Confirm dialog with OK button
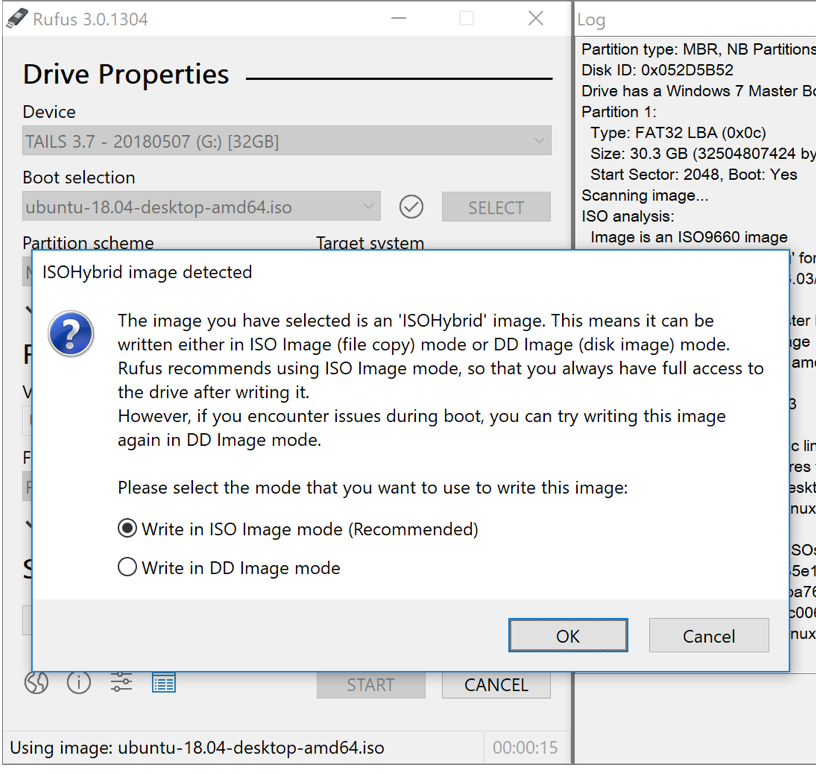 pos(568,636)
